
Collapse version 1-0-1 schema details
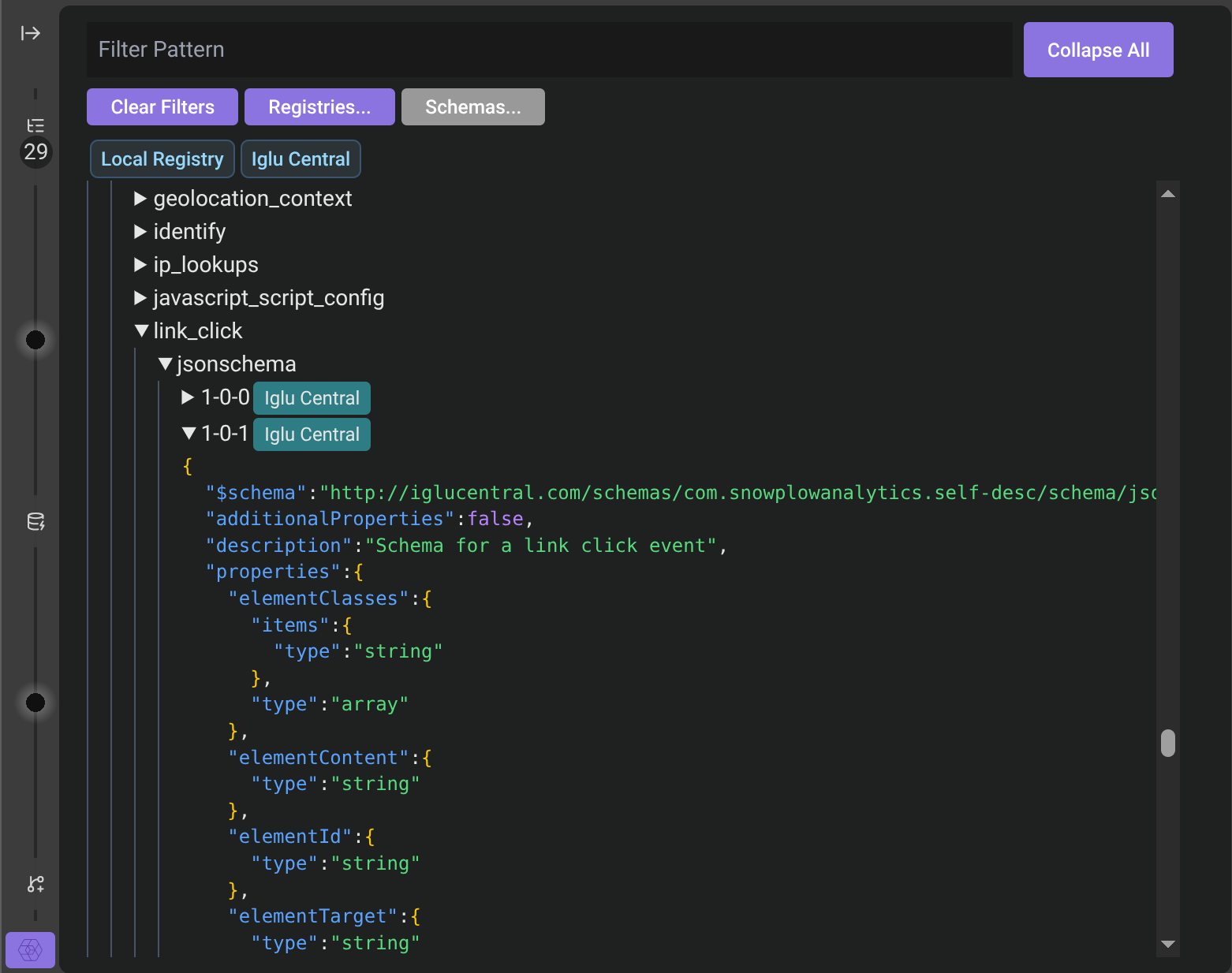point(189,434)
